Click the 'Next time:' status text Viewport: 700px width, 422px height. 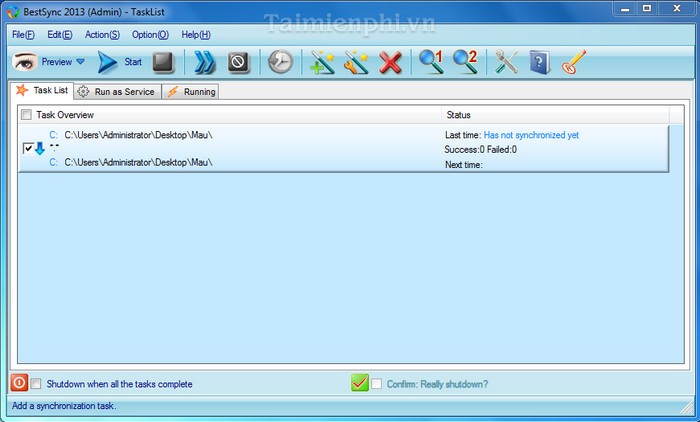tap(464, 165)
